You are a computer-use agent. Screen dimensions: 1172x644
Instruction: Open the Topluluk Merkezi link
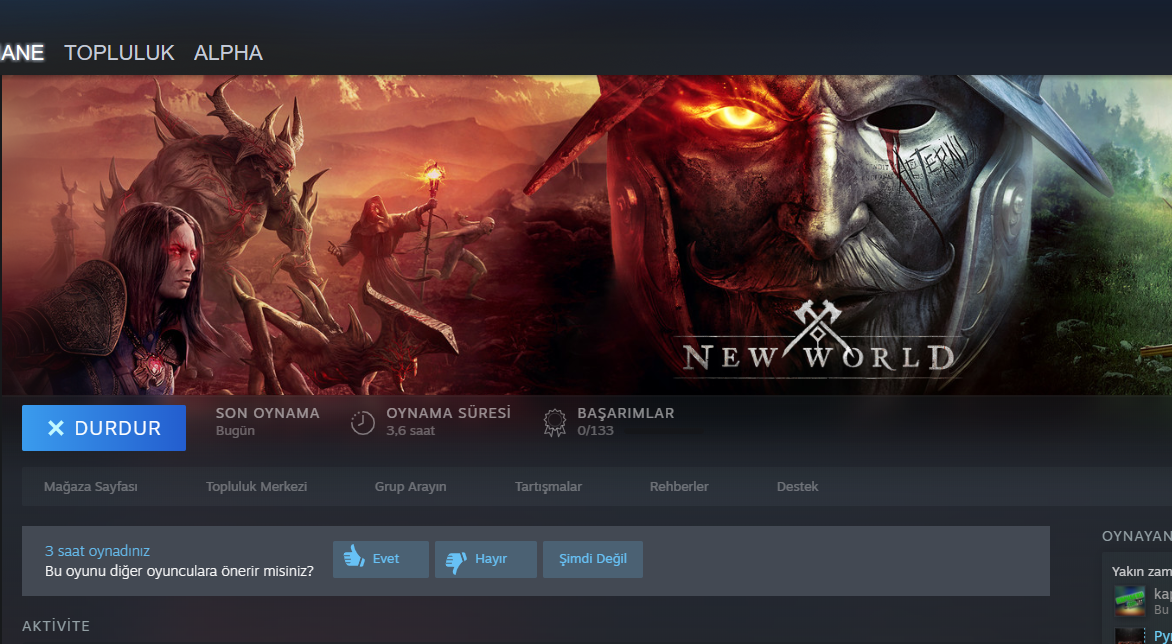256,486
